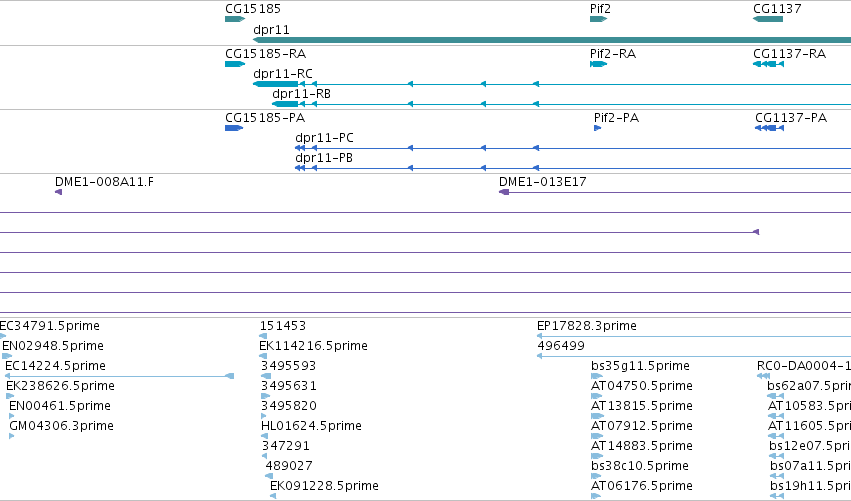Click the Pif2-RA transcript label

click(613, 54)
